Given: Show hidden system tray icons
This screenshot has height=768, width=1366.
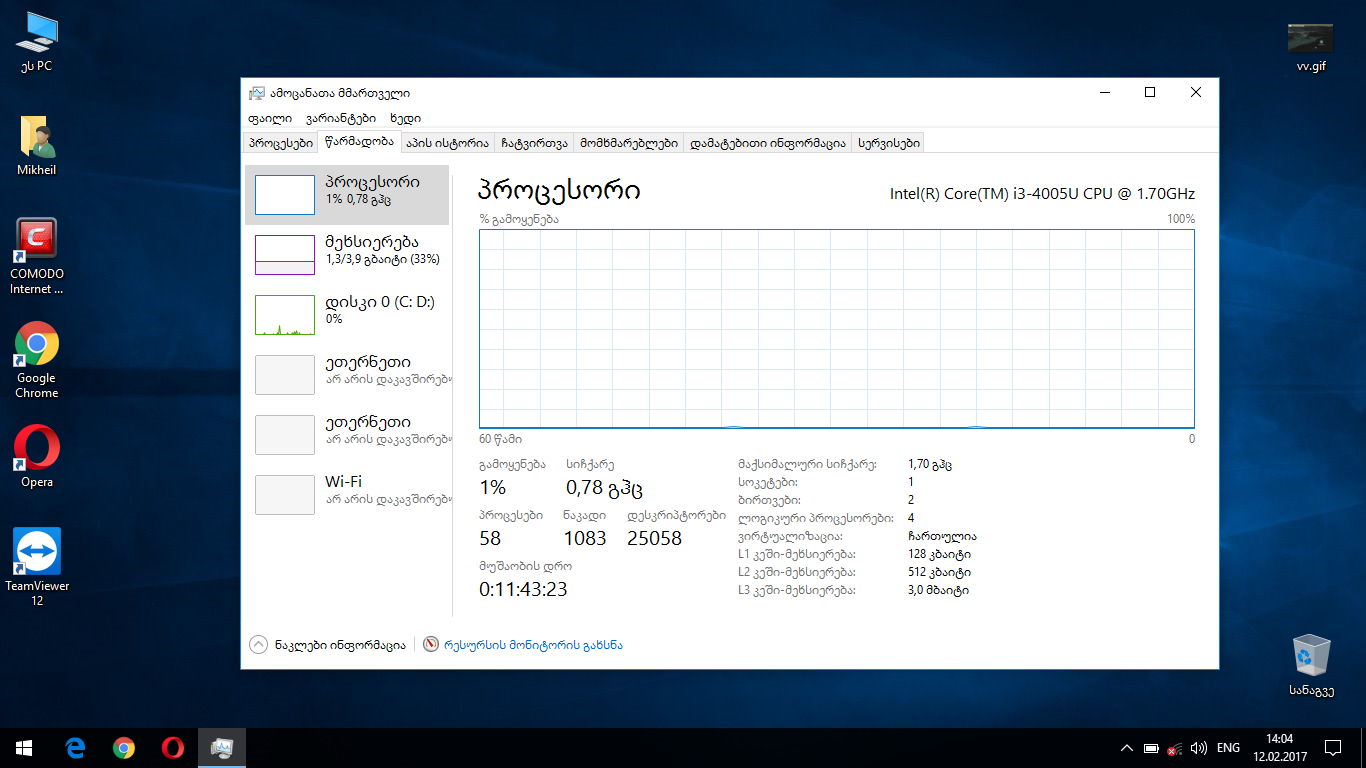Looking at the screenshot, I should pos(1126,748).
